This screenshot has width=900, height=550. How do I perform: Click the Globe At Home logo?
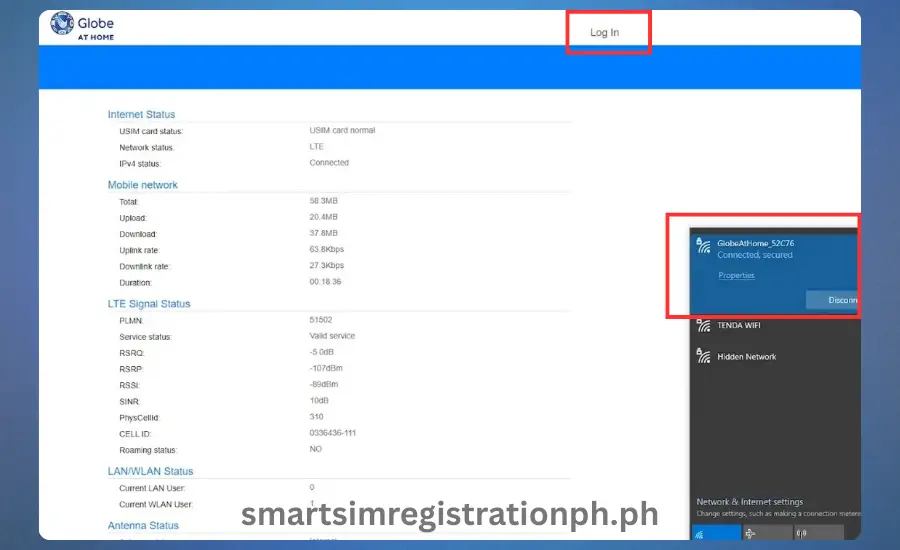click(x=82, y=26)
